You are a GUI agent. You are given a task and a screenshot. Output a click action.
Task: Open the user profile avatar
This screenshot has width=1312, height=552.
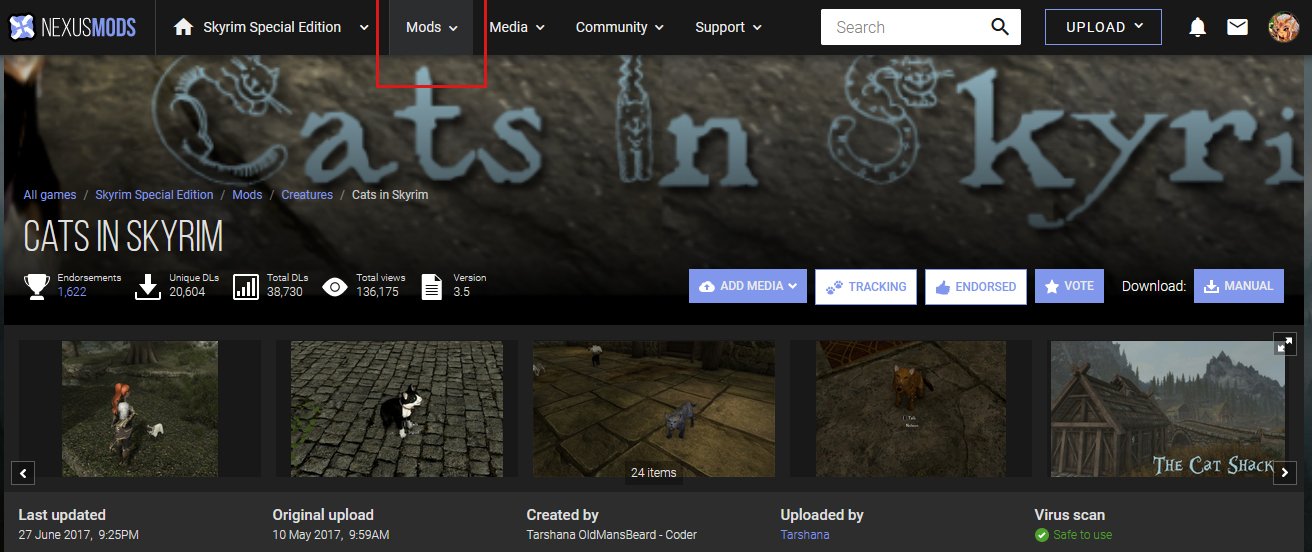(1282, 28)
